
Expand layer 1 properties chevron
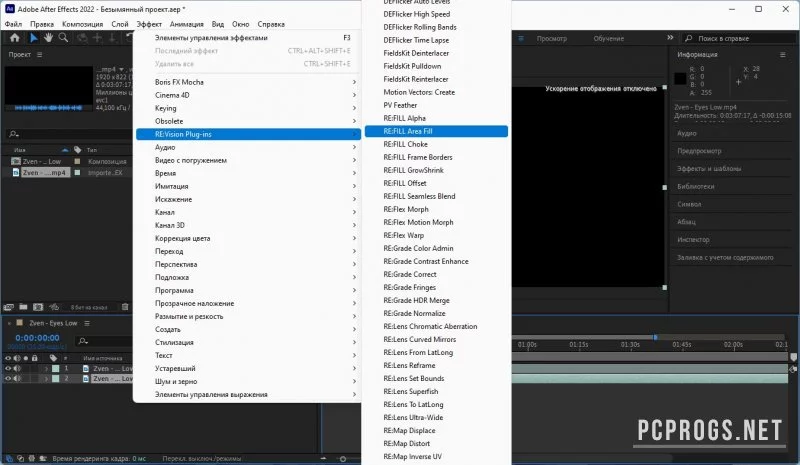coord(46,369)
